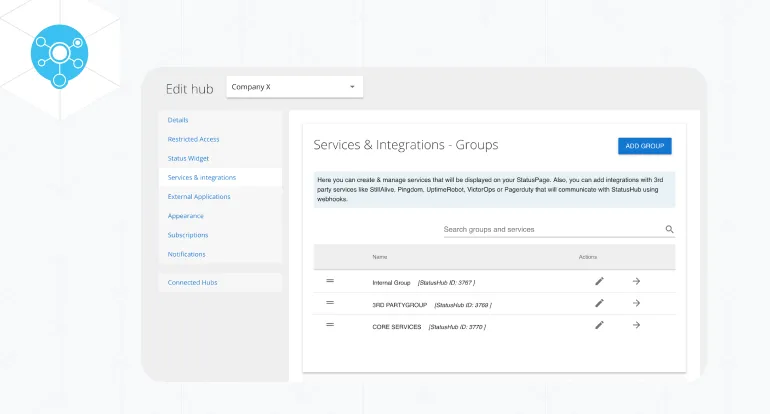The width and height of the screenshot is (770, 414).
Task: Open Appearance settings in sidebar
Action: pyautogui.click(x=185, y=215)
